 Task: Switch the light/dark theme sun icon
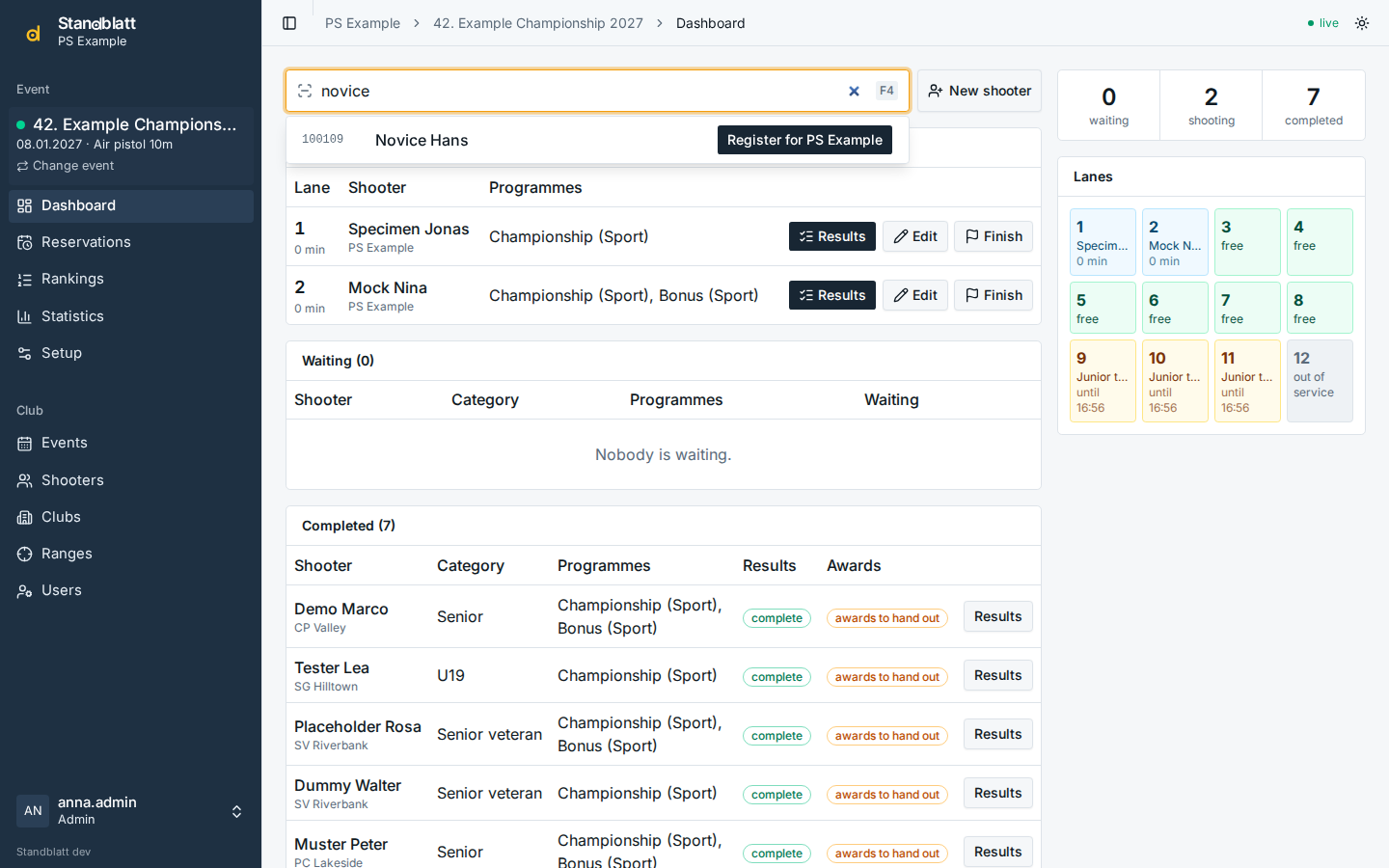(x=1362, y=23)
